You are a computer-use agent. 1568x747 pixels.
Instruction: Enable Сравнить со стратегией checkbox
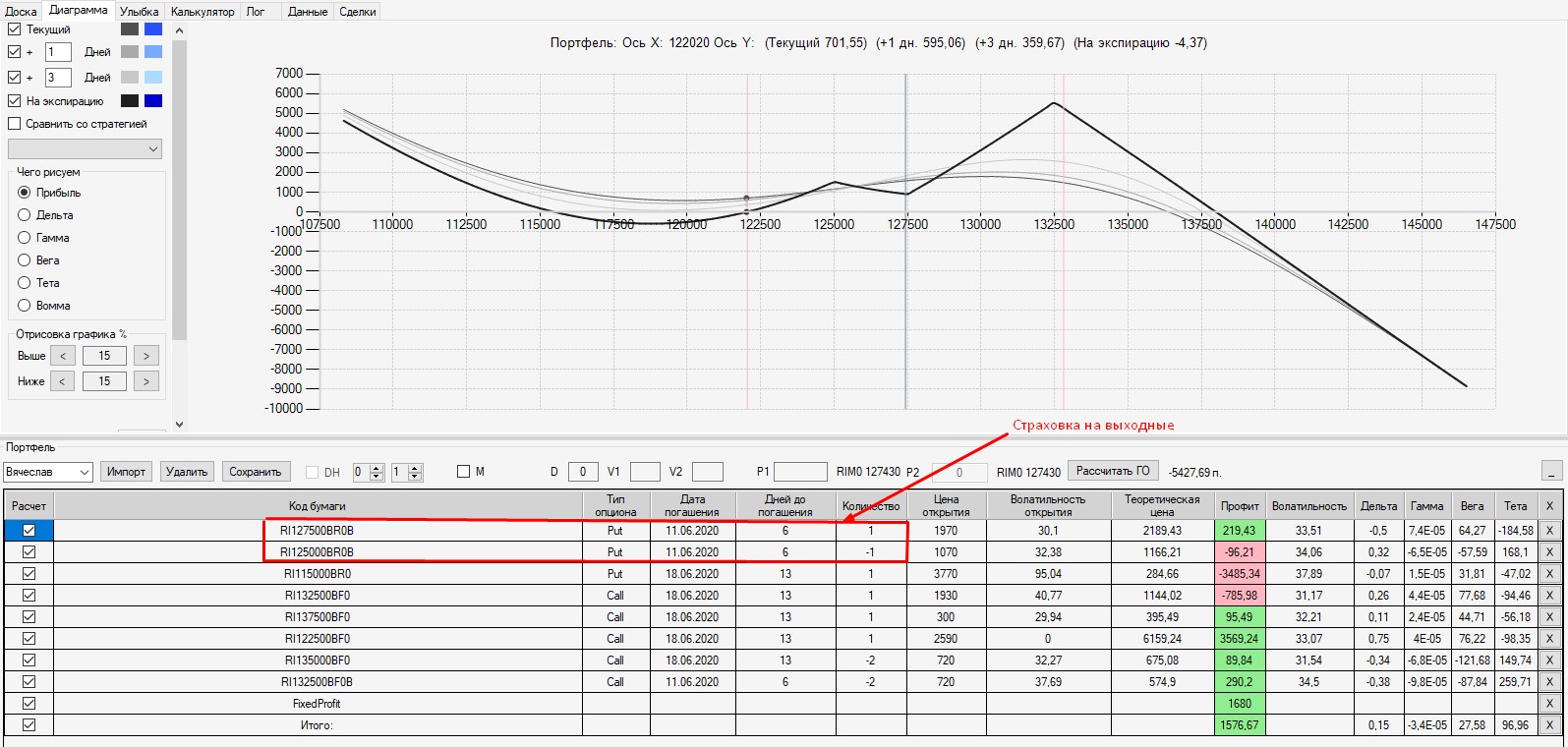pos(14,124)
